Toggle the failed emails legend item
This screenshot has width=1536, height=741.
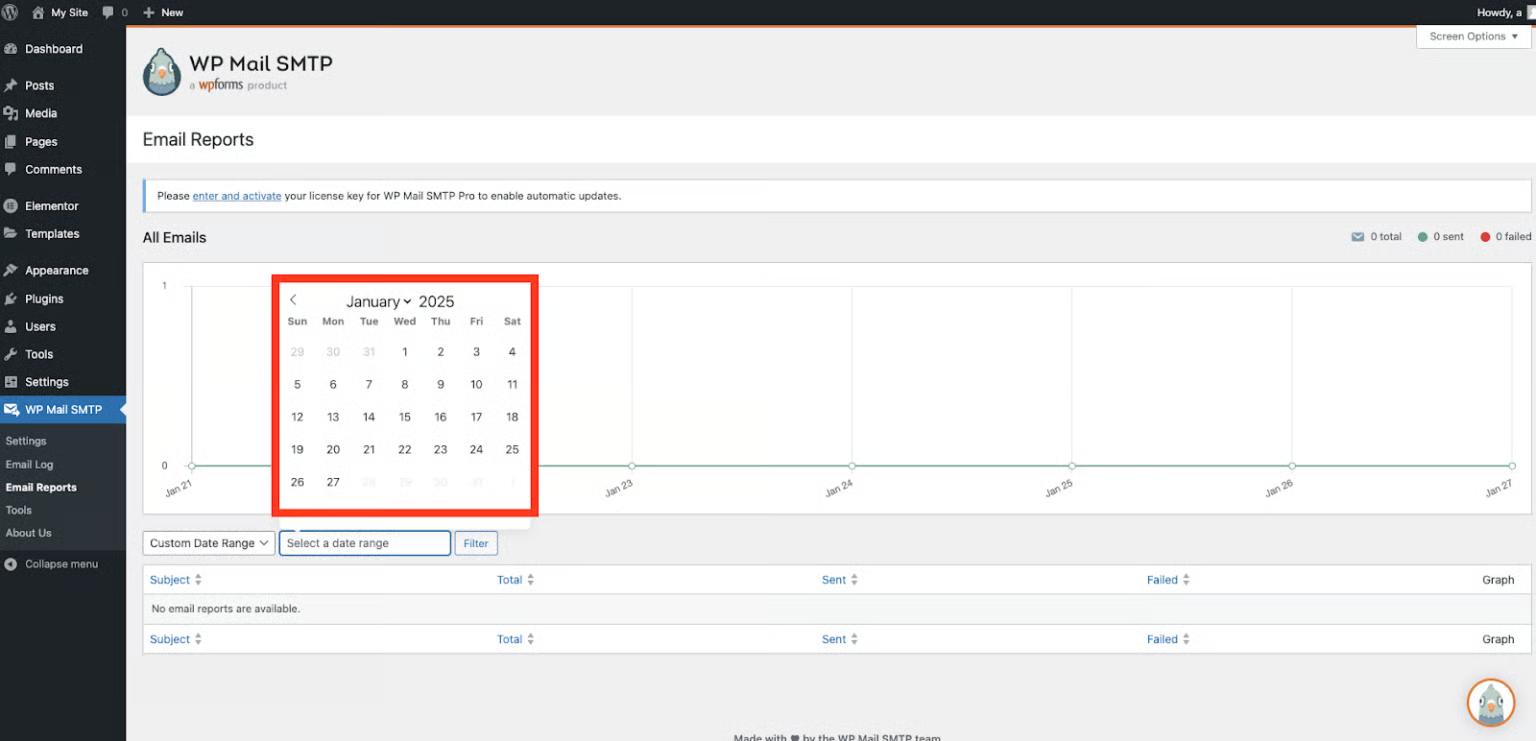[1505, 237]
